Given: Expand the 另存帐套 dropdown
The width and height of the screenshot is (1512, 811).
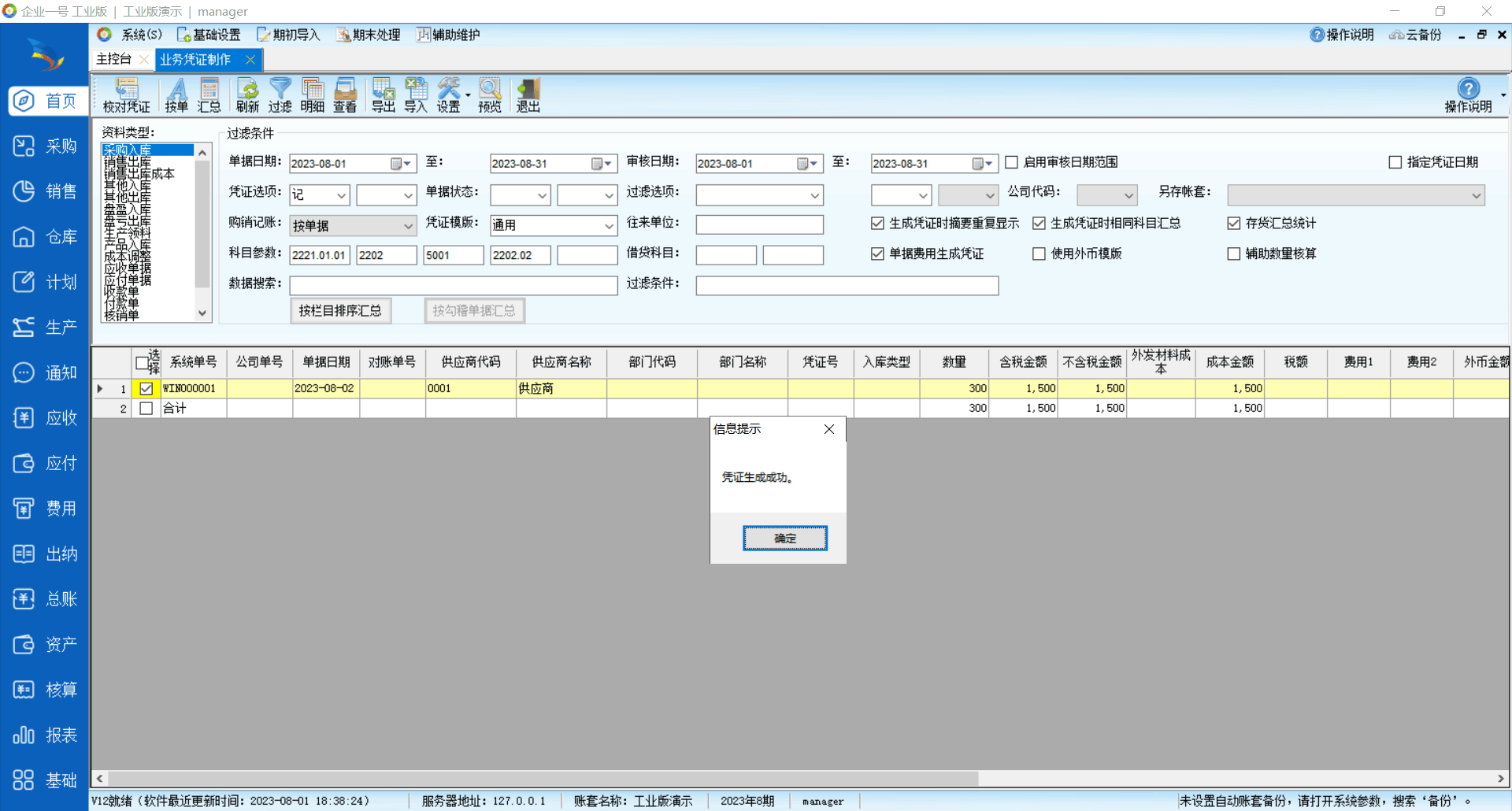Looking at the screenshot, I should pyautogui.click(x=1476, y=195).
